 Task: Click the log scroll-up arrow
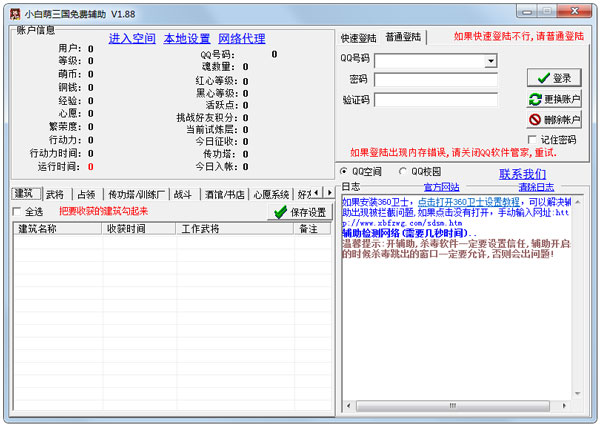pyautogui.click(x=577, y=202)
